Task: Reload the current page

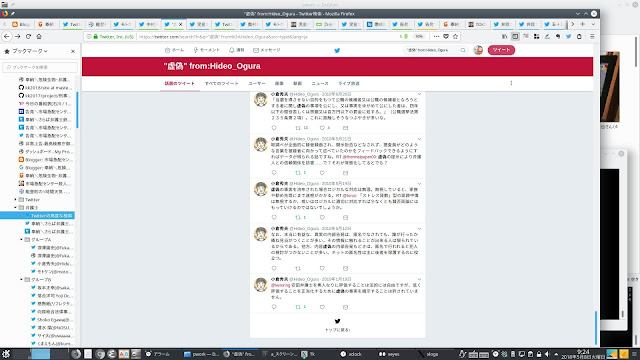Action: (28, 36)
